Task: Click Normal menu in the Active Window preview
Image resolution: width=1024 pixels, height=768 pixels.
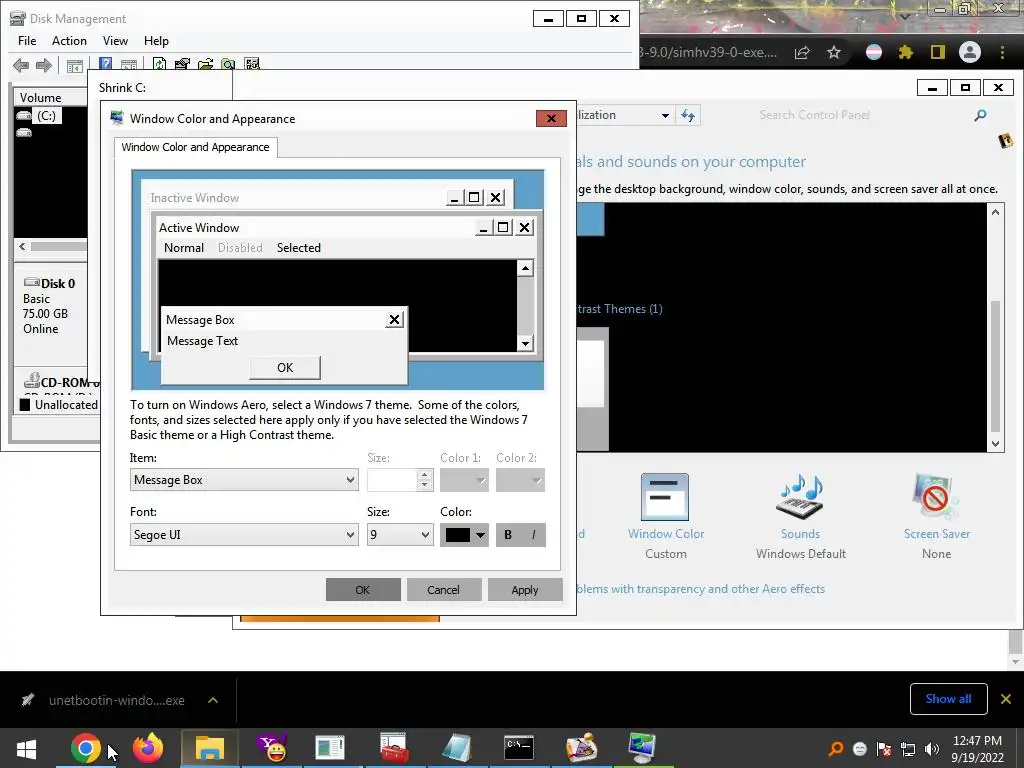Action: pyautogui.click(x=184, y=248)
